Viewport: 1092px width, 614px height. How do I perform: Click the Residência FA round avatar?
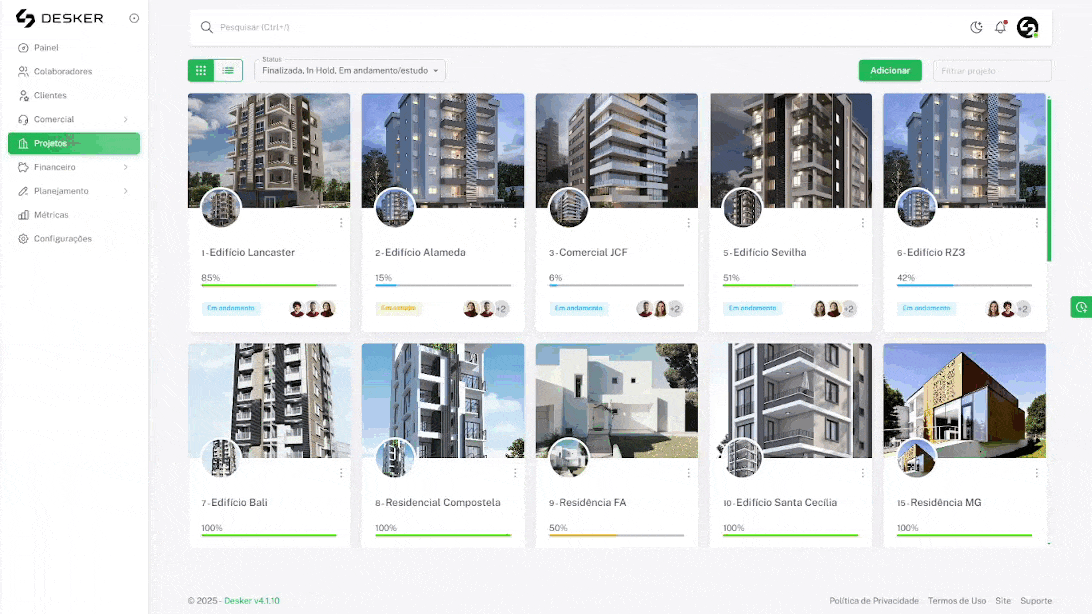pyautogui.click(x=568, y=457)
